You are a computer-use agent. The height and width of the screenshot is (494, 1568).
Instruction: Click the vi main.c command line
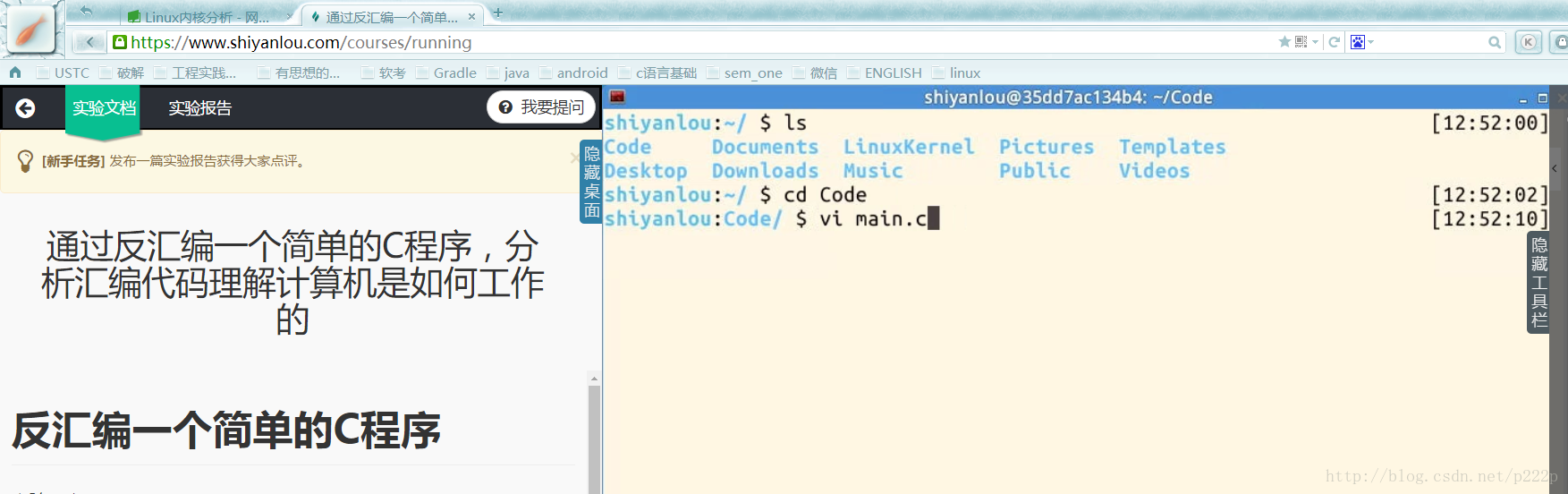(873, 218)
